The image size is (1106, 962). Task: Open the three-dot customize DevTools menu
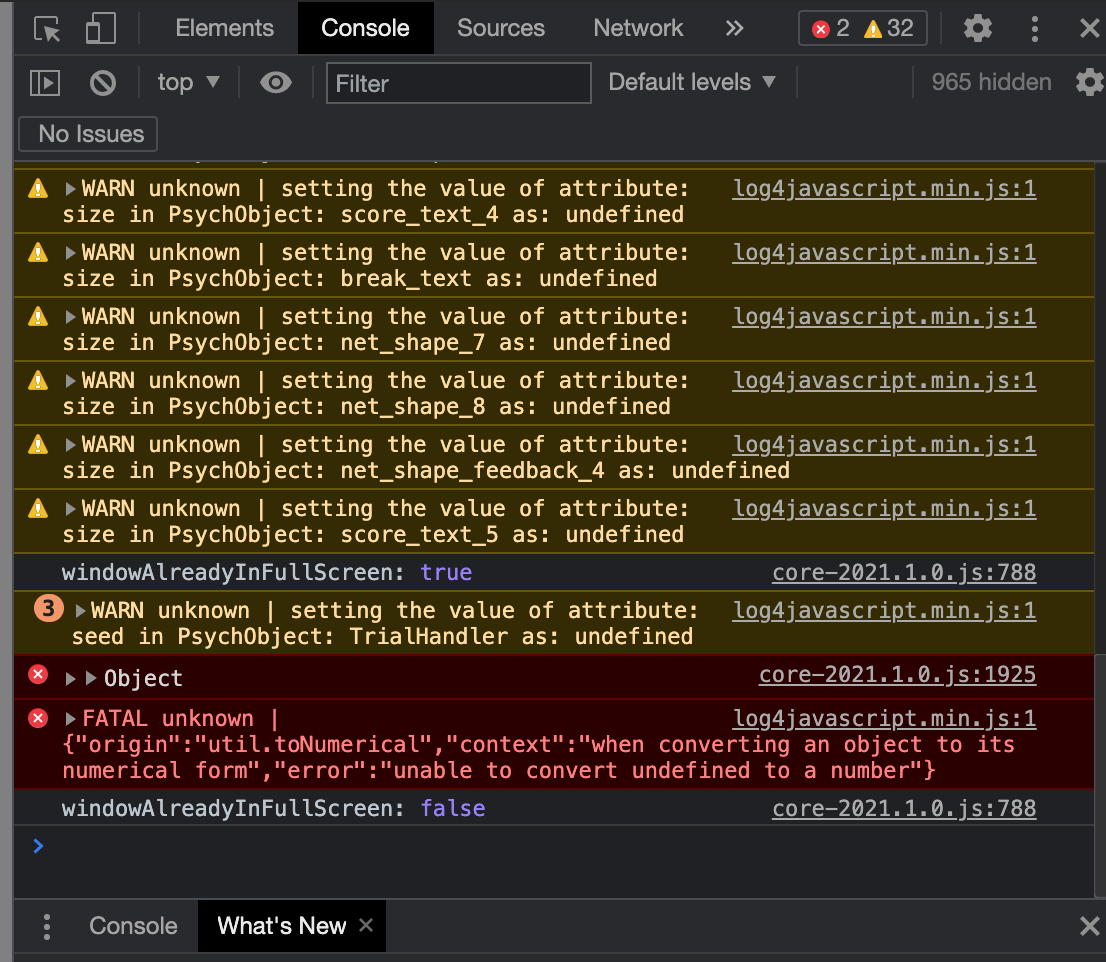pos(1034,28)
